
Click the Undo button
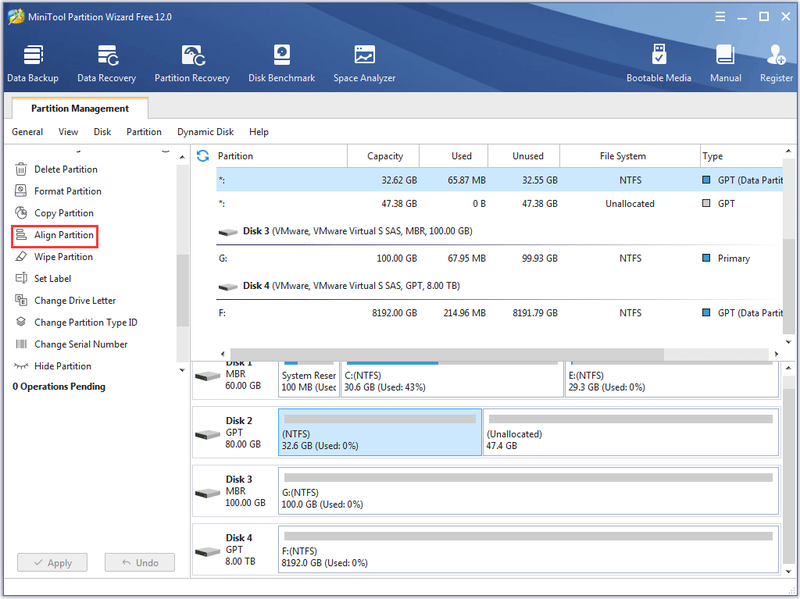click(x=140, y=563)
